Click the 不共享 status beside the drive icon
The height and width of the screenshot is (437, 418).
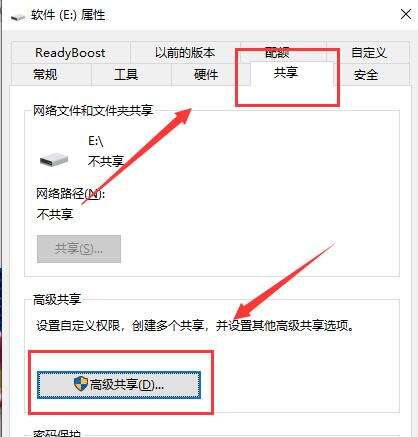pyautogui.click(x=106, y=161)
